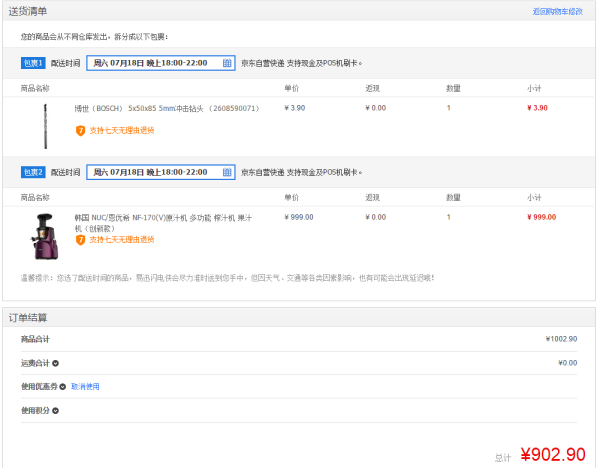Image resolution: width=600 pixels, height=468 pixels.
Task: Click the 包裹1 badge
Action: (33, 63)
